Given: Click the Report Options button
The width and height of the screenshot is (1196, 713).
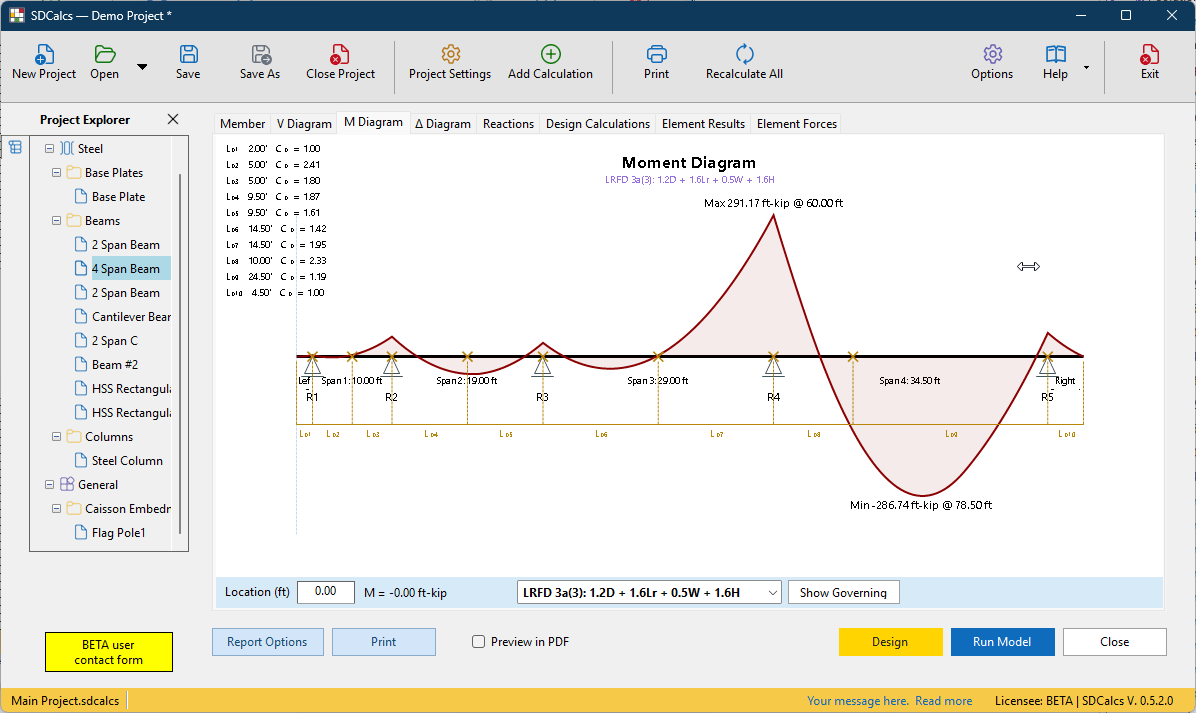Looking at the screenshot, I should pos(267,642).
